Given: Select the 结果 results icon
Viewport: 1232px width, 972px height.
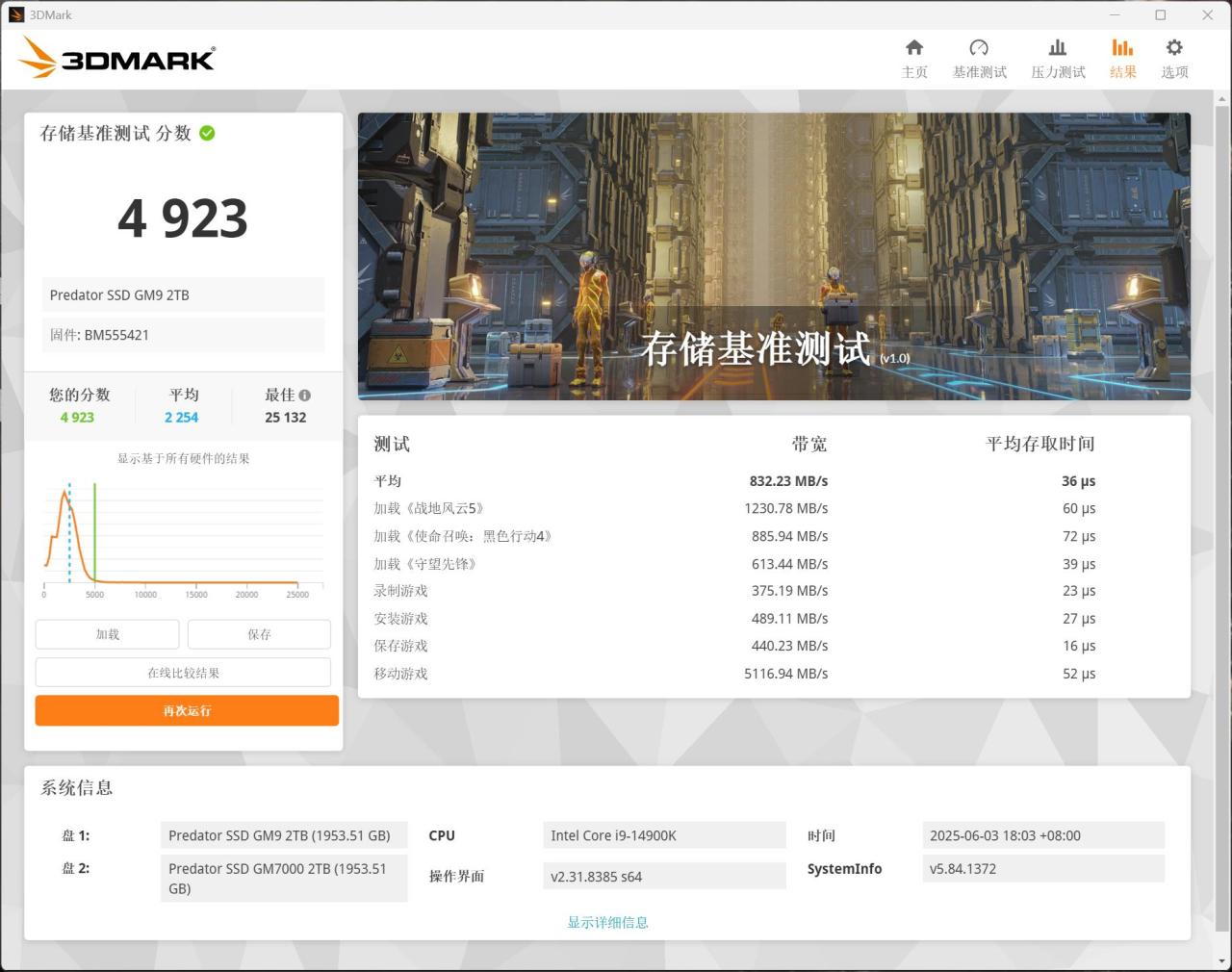Looking at the screenshot, I should point(1122,47).
